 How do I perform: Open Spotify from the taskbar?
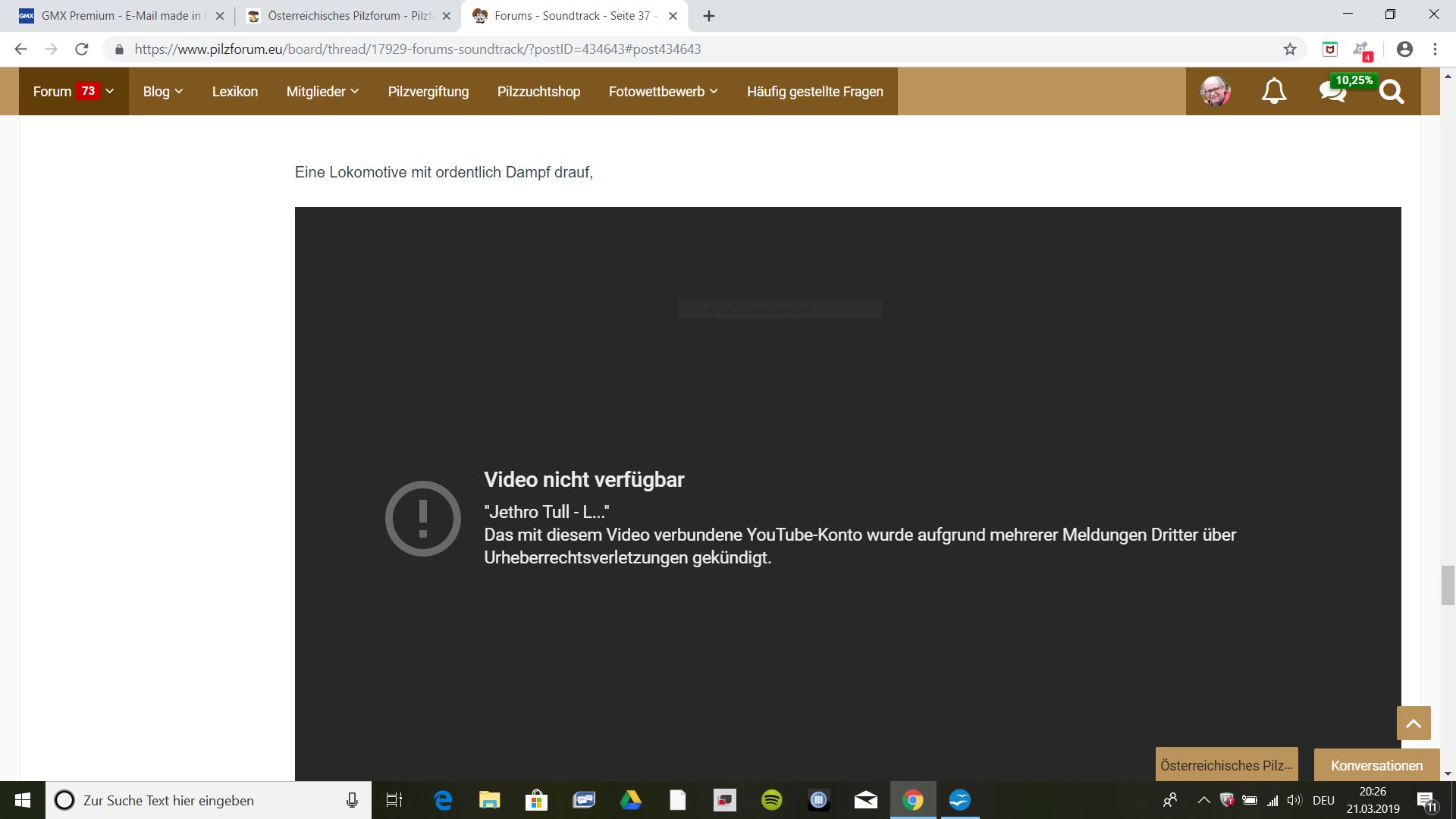(x=771, y=800)
